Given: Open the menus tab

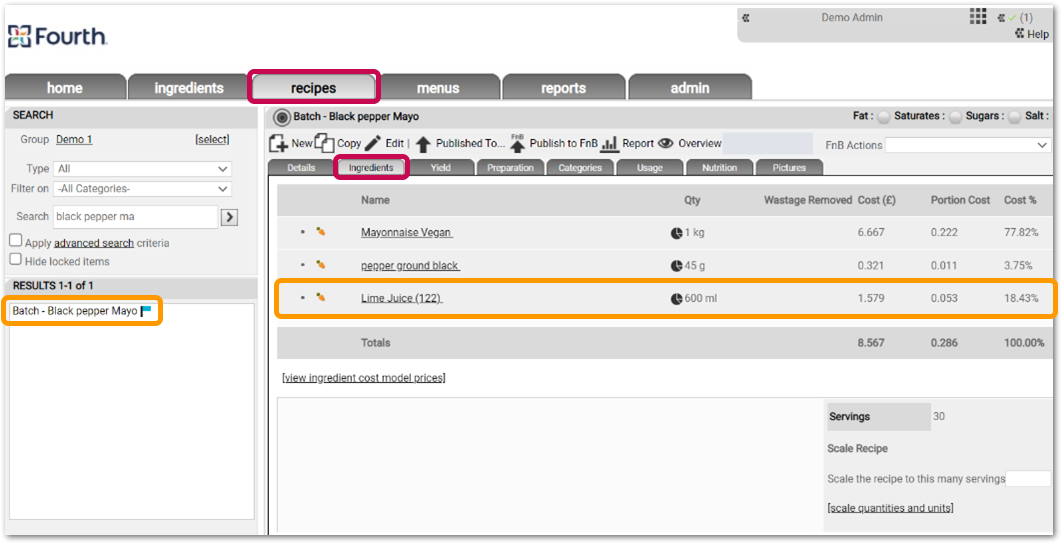Looking at the screenshot, I should point(438,87).
